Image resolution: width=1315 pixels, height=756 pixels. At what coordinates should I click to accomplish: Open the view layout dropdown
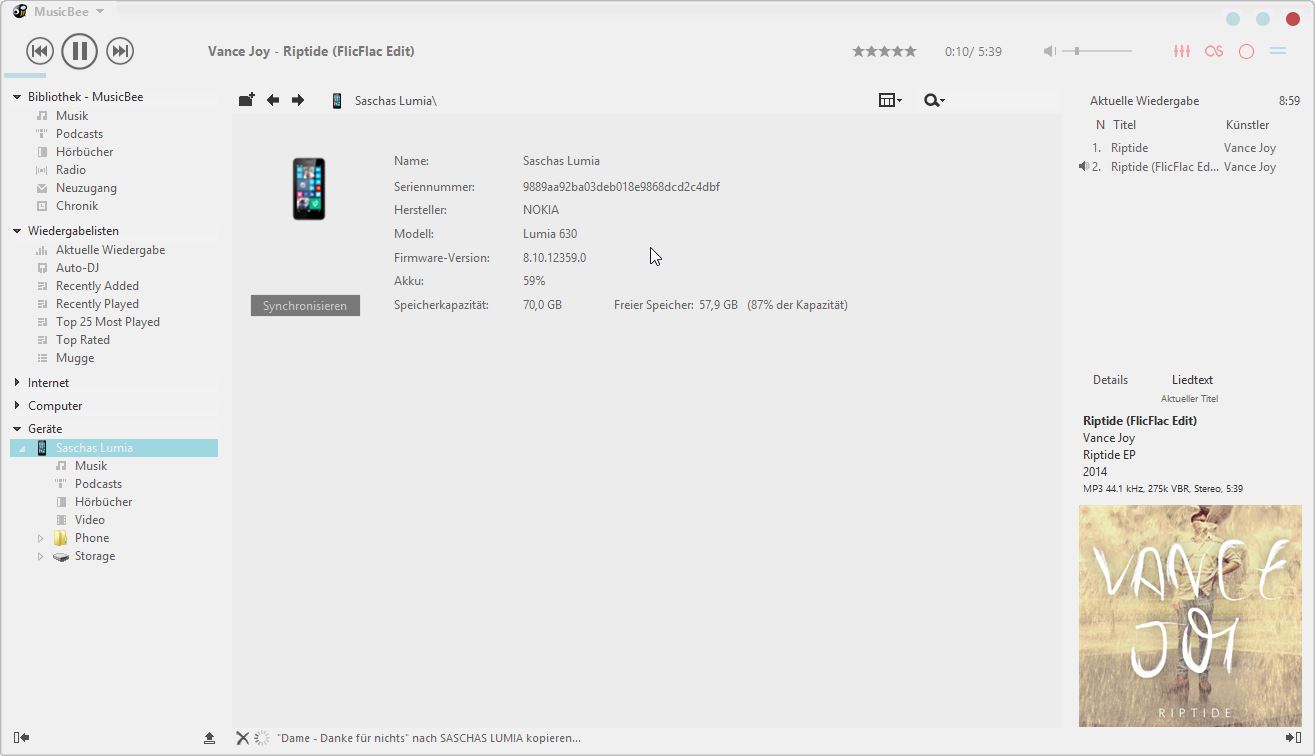(890, 100)
